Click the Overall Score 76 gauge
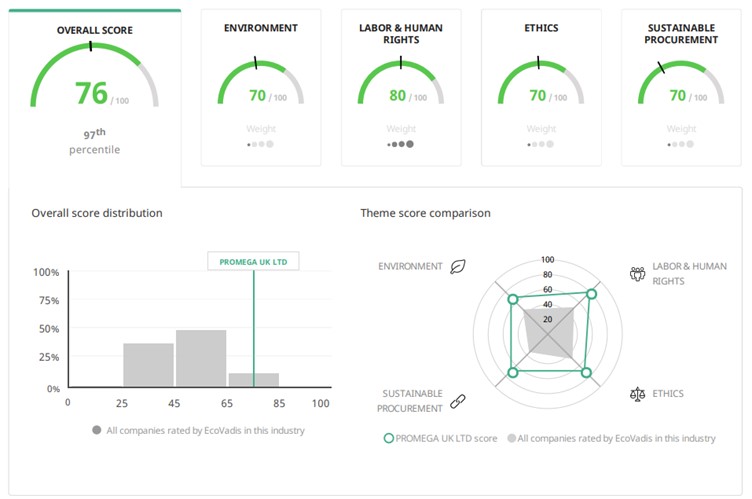Viewport: 752px width, 499px height. coord(94,74)
